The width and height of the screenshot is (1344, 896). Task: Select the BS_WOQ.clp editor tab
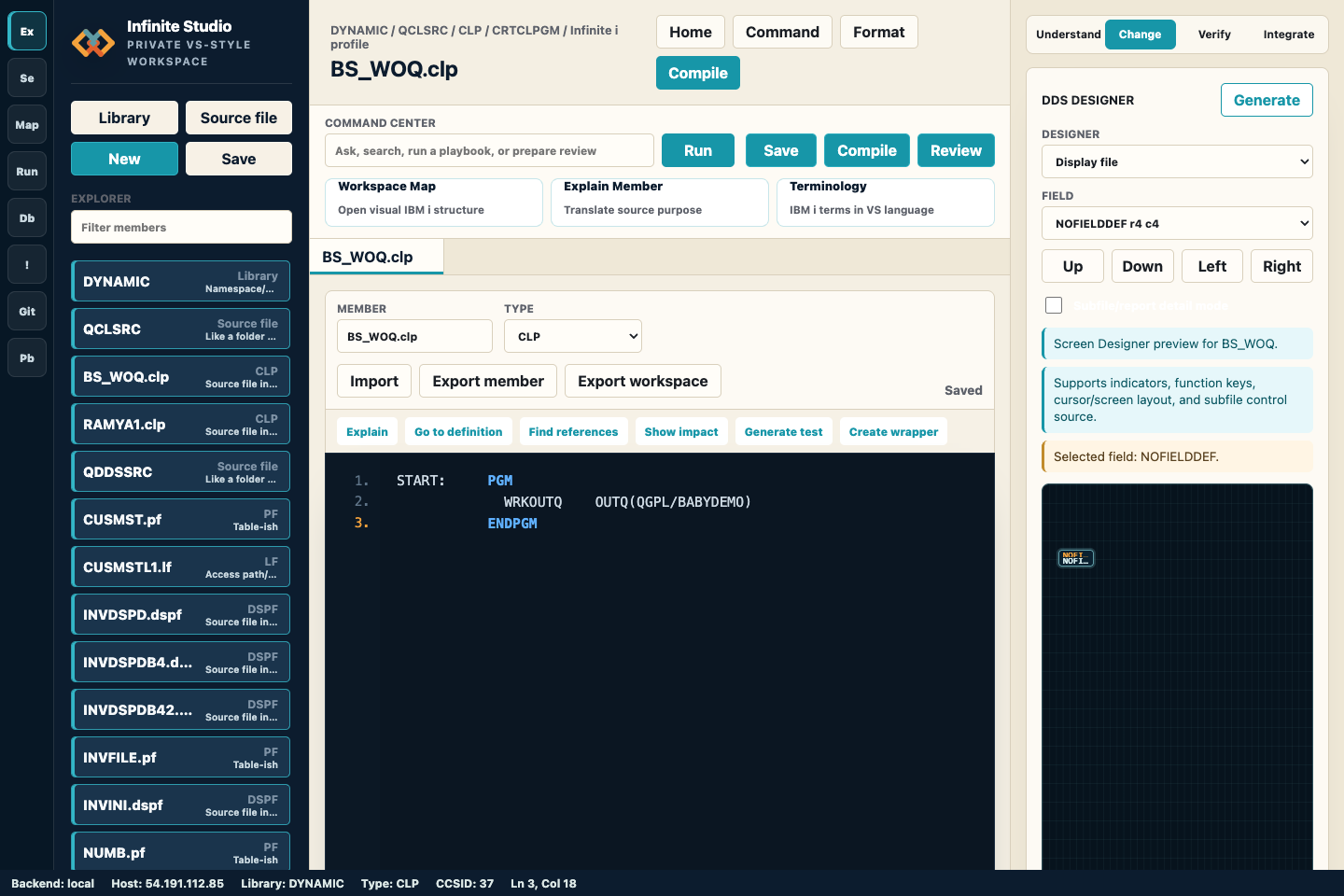point(376,257)
